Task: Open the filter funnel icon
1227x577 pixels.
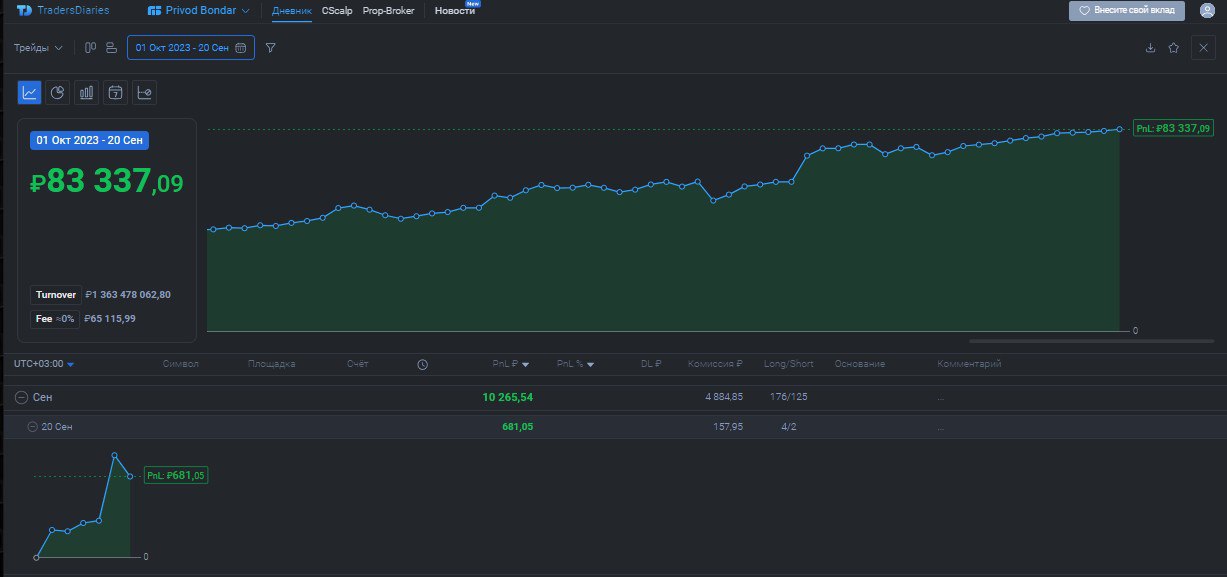Action: 270,47
